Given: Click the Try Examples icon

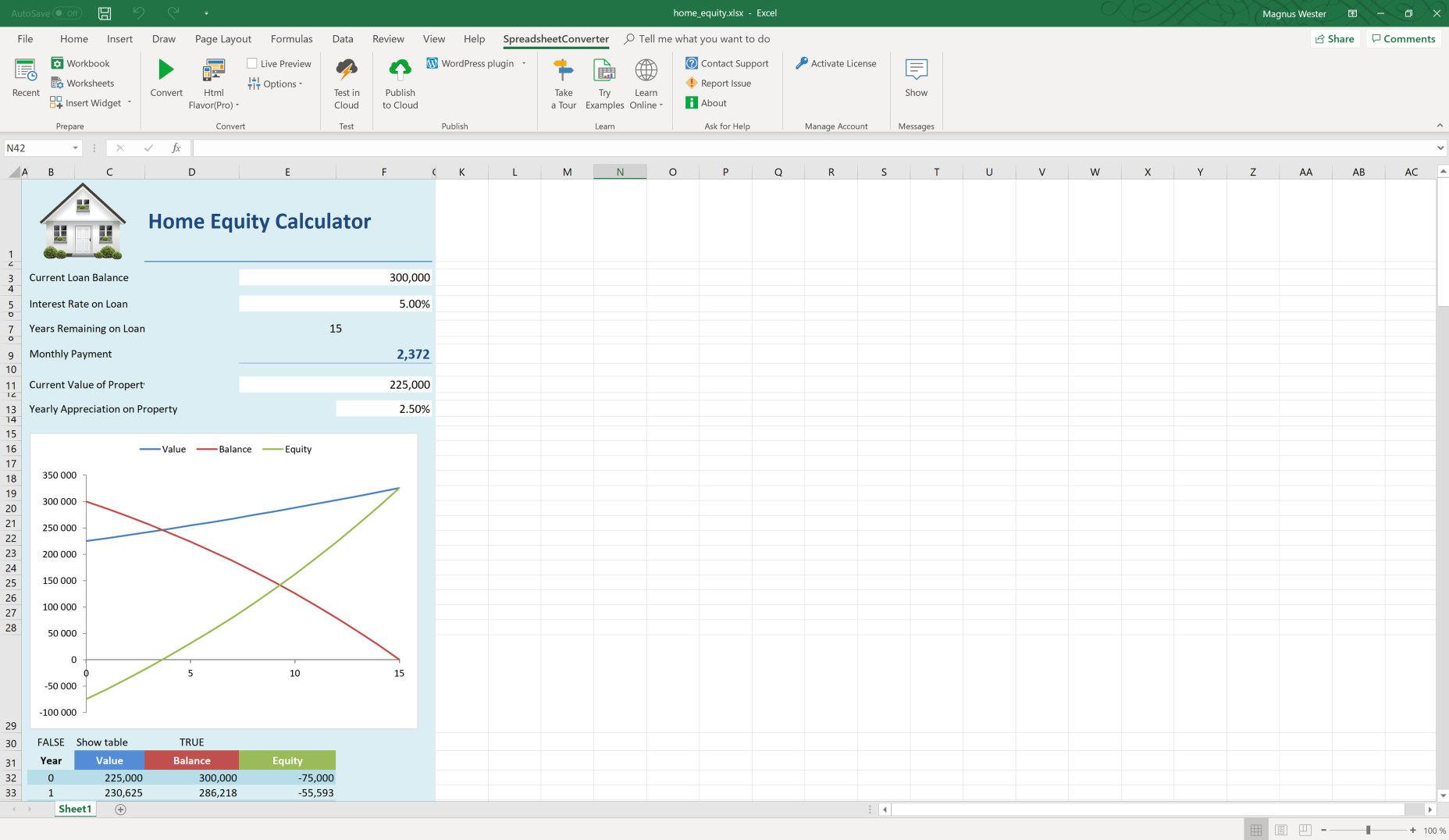Looking at the screenshot, I should (604, 69).
